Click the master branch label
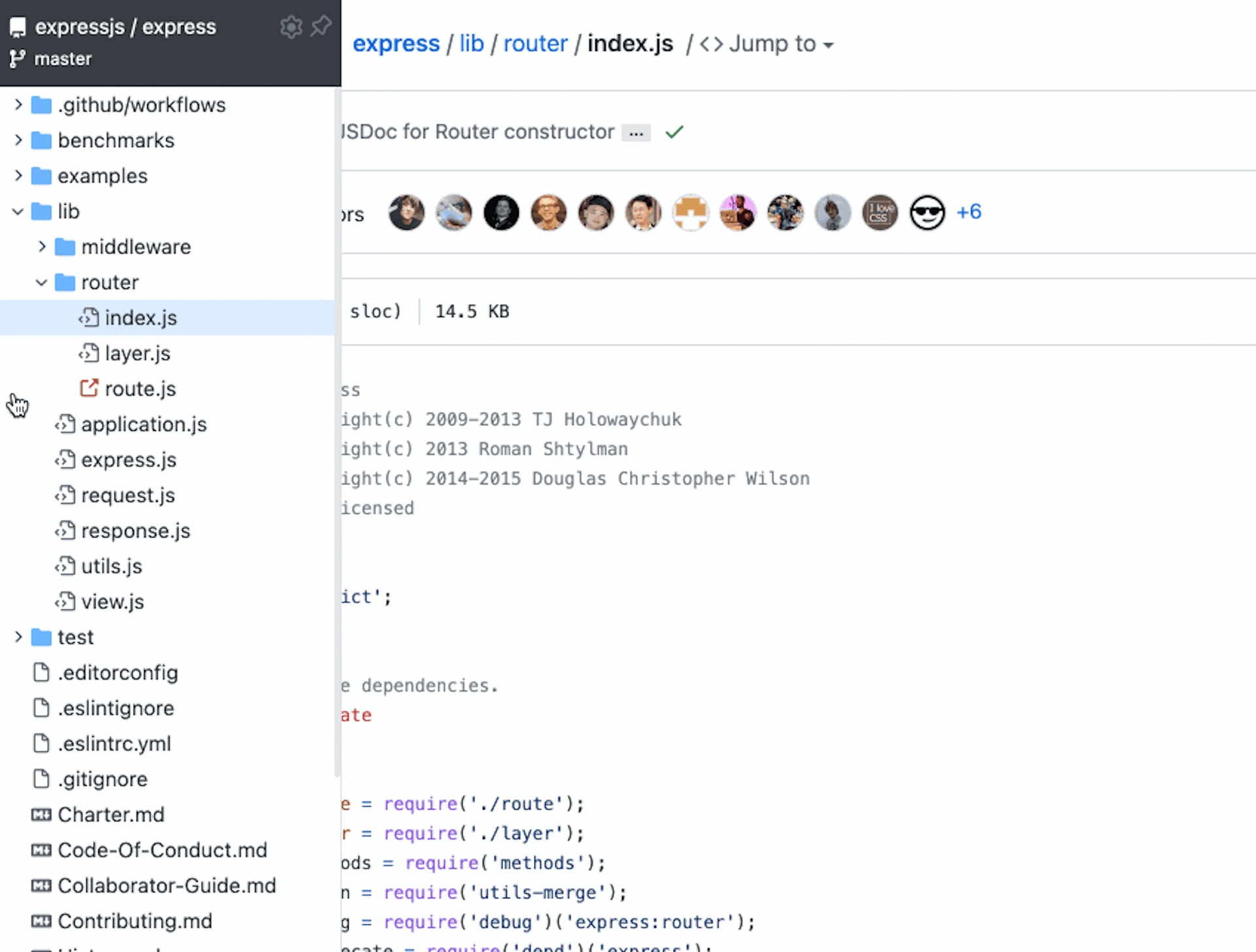Image resolution: width=1256 pixels, height=952 pixels. [64, 59]
